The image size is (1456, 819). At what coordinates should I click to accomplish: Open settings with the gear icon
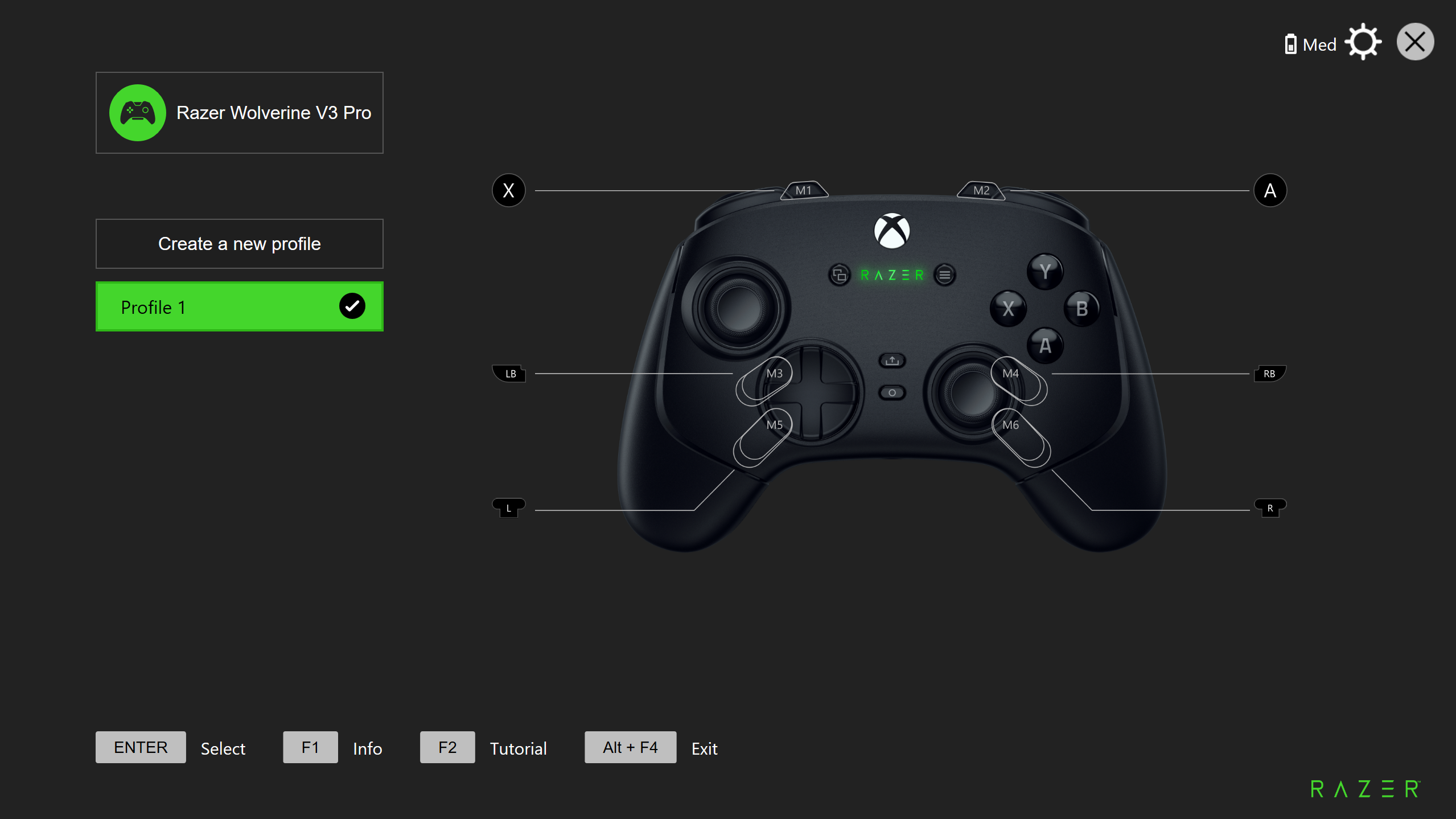point(1363,42)
